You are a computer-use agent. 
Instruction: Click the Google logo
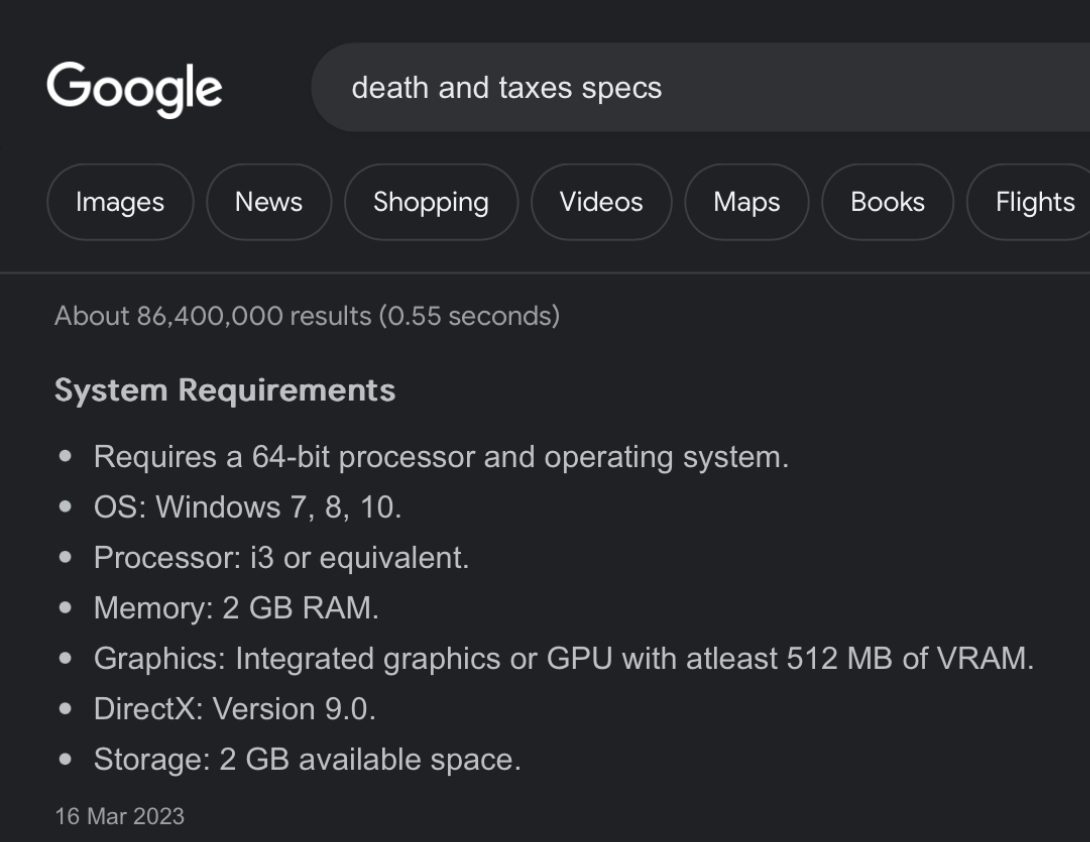coord(134,89)
